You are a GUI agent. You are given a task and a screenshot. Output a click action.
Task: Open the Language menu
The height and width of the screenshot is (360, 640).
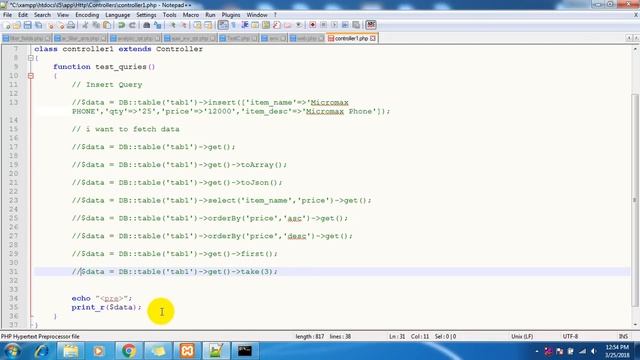[118, 15]
